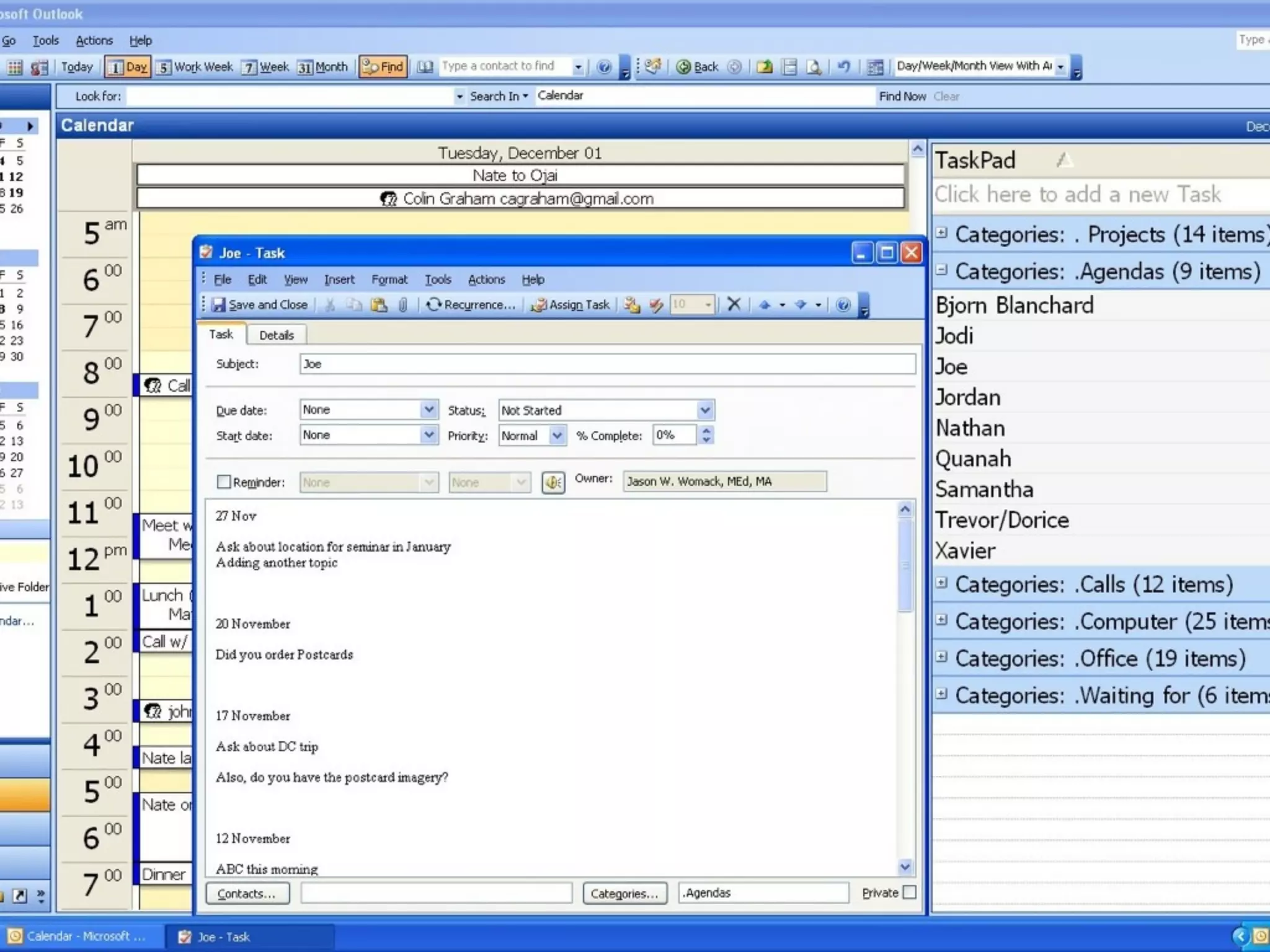
Task: Click the reminder sound speaker icon
Action: pos(553,482)
